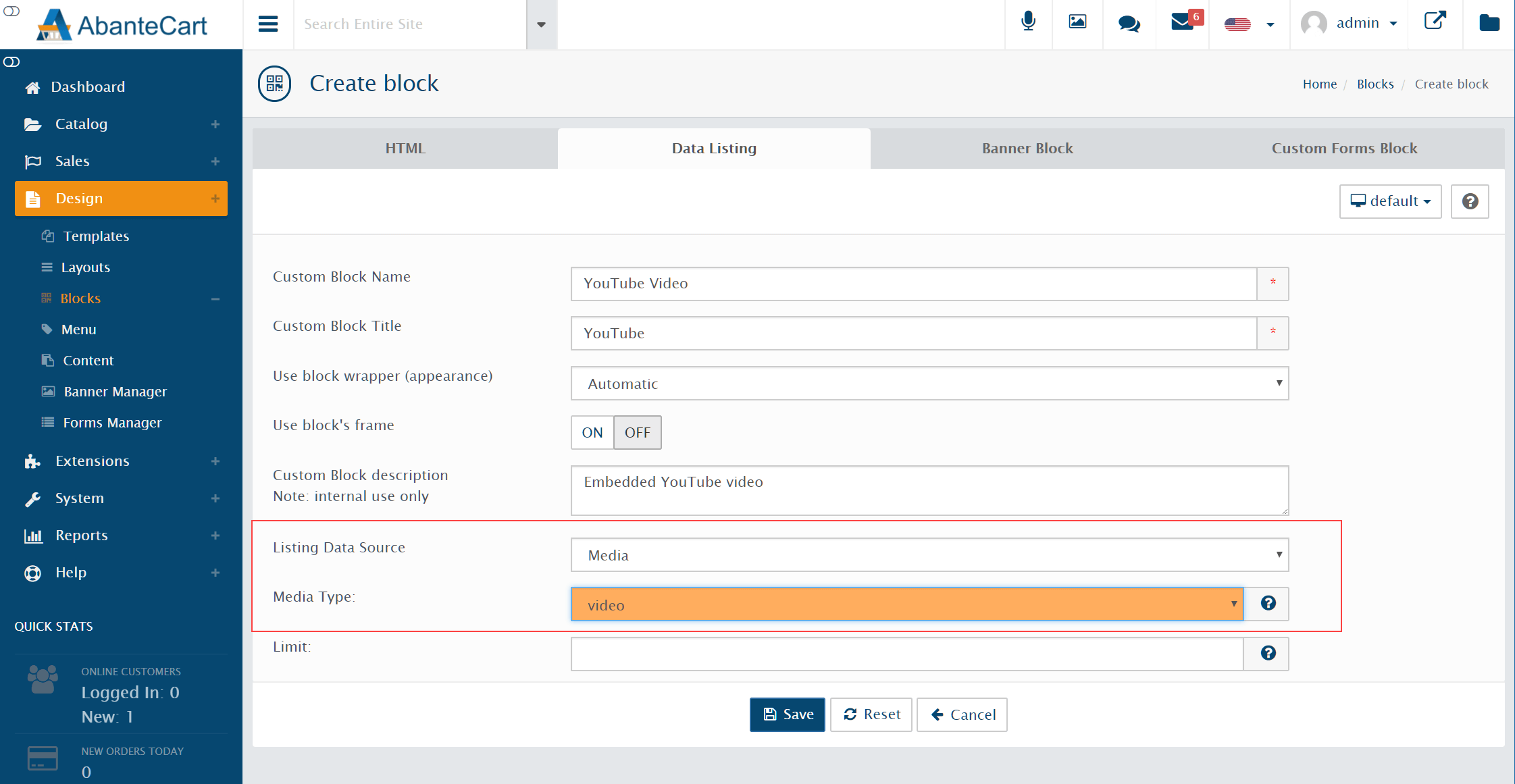Click the Custom Block Title field
This screenshot has width=1515, height=784.
(914, 334)
